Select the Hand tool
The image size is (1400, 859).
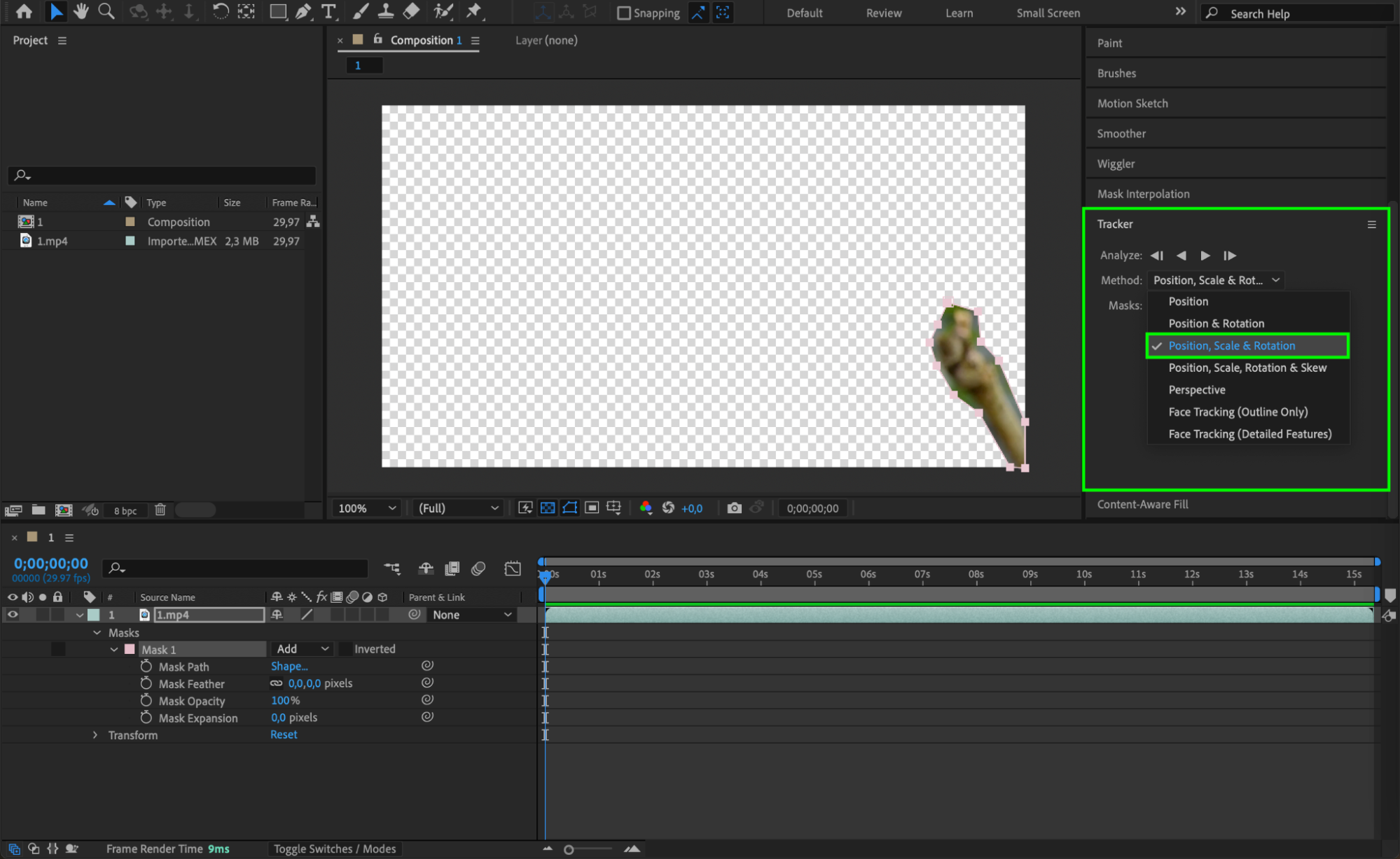pyautogui.click(x=81, y=11)
